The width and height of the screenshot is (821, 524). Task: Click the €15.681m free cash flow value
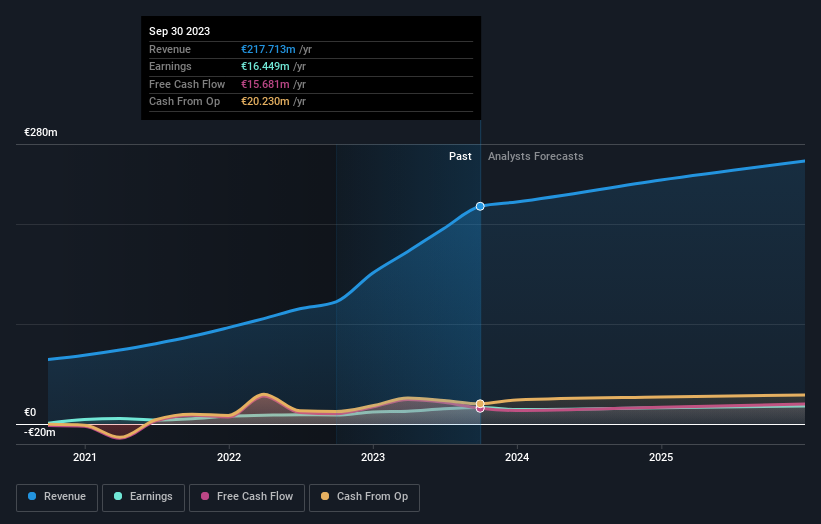pyautogui.click(x=265, y=84)
